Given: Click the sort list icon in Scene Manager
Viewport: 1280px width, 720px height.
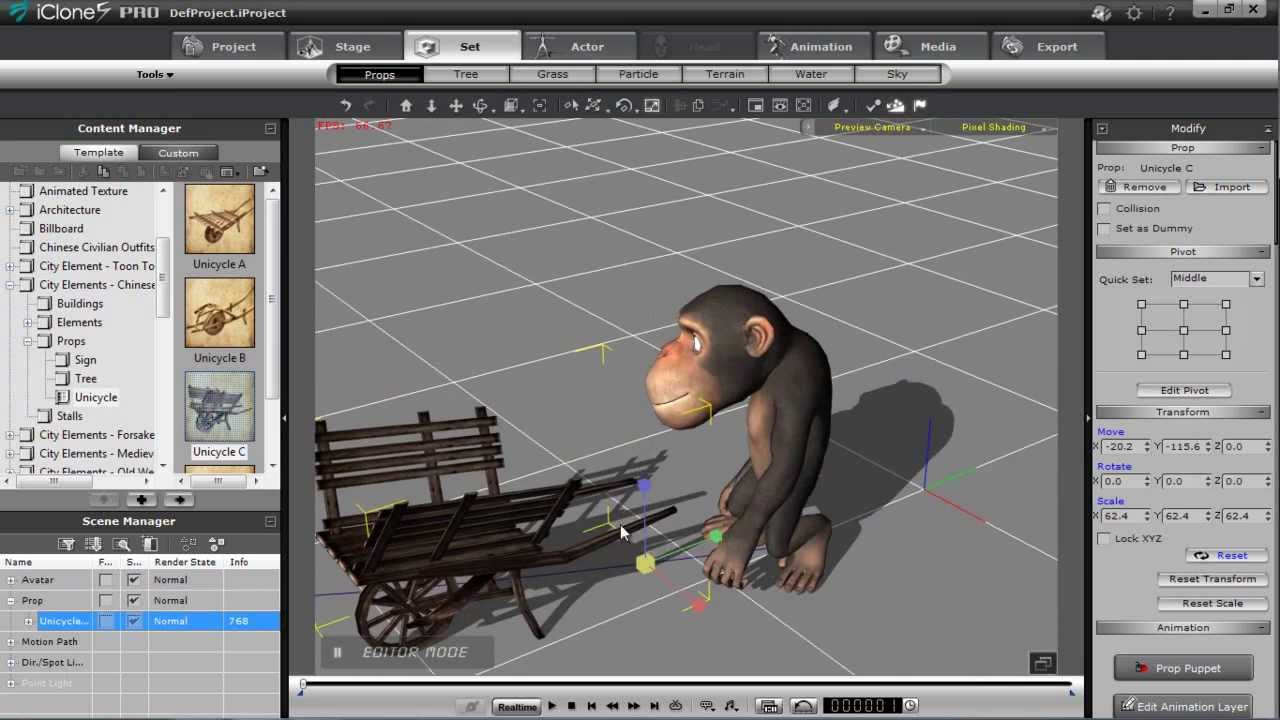Looking at the screenshot, I should click(x=94, y=544).
